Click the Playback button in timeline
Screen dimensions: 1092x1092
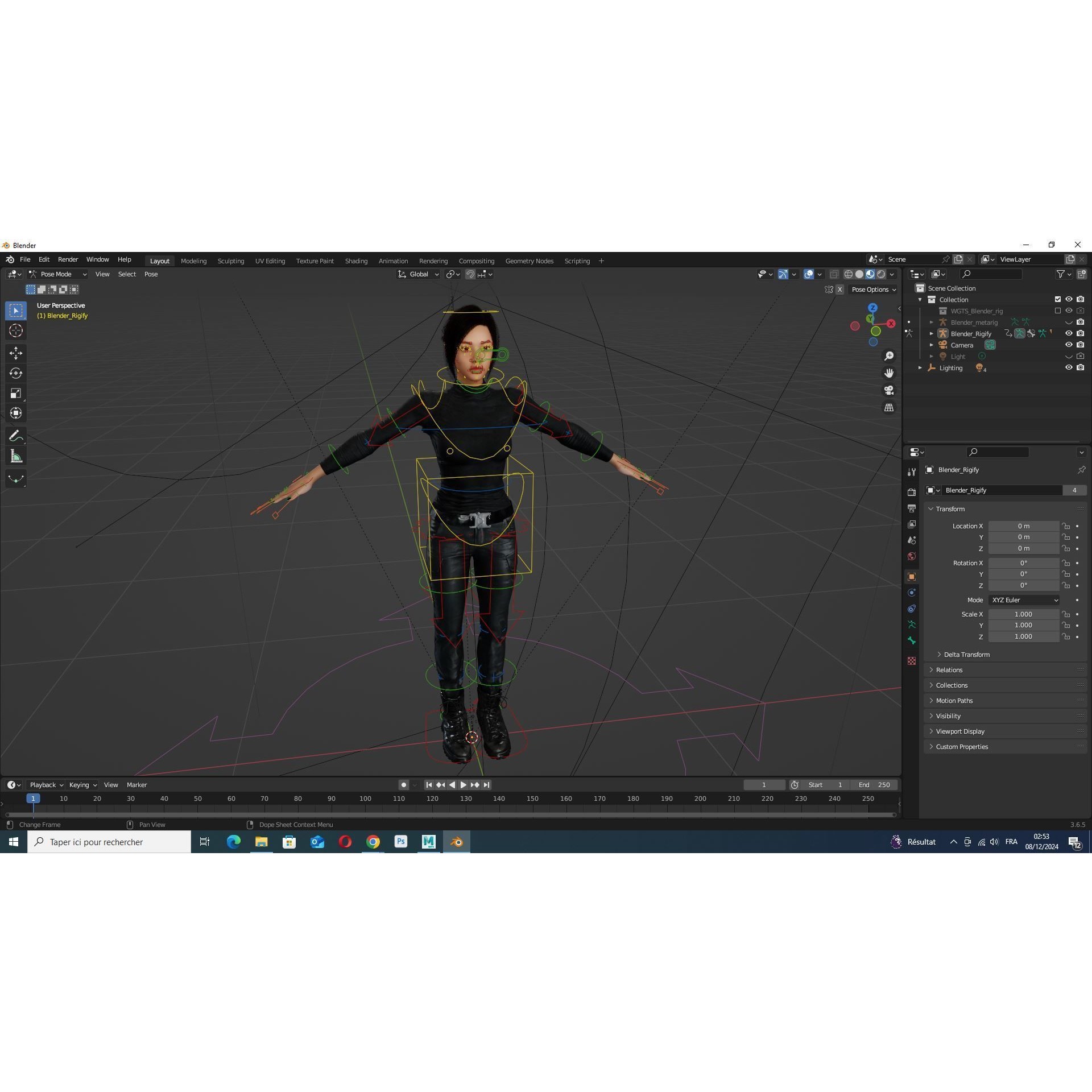(46, 785)
